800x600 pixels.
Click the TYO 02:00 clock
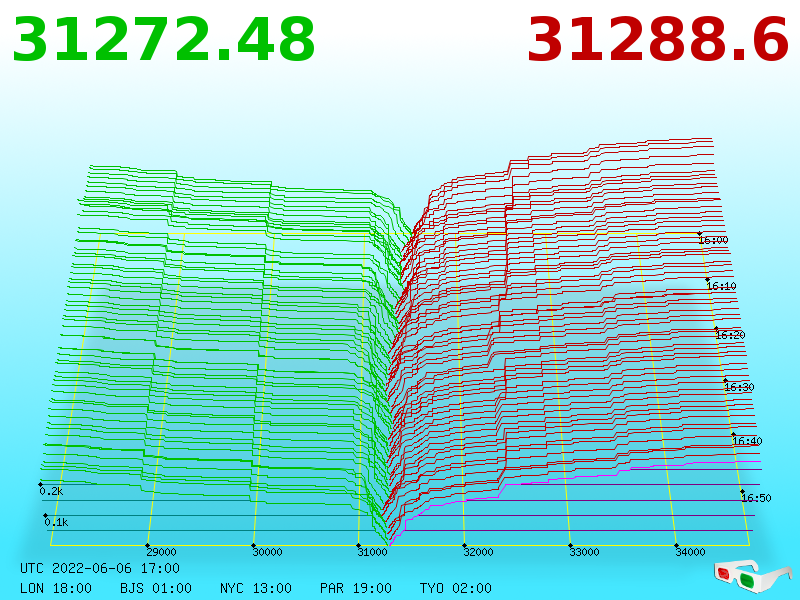tap(456, 588)
